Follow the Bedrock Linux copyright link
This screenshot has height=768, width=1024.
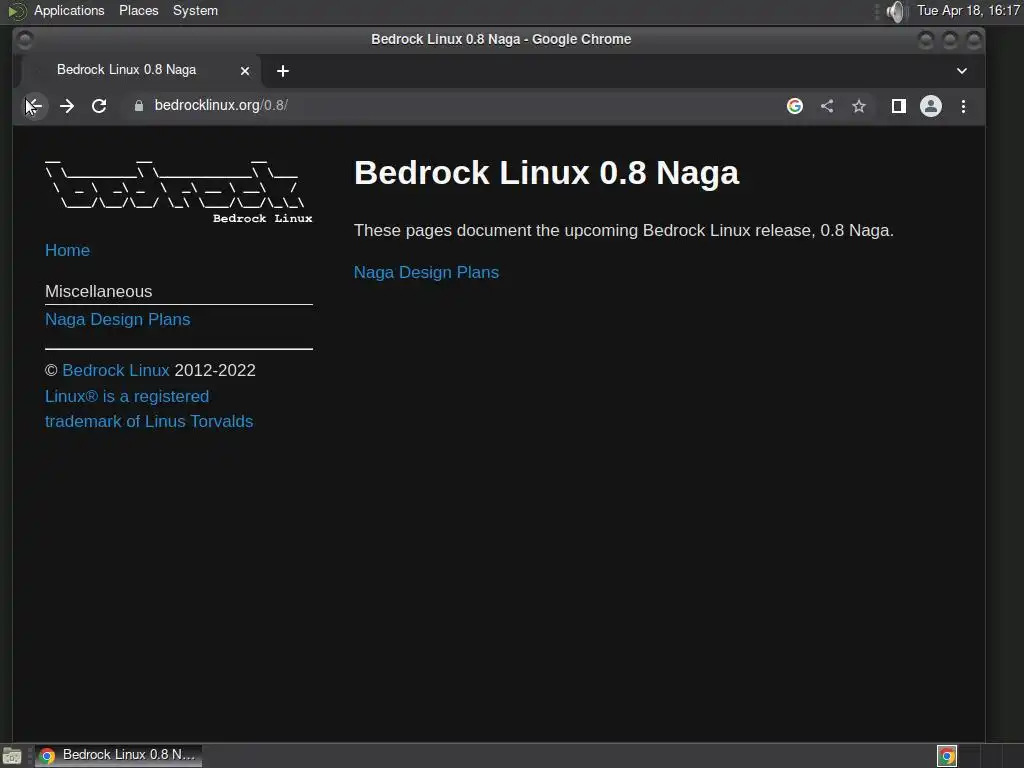pyautogui.click(x=116, y=370)
